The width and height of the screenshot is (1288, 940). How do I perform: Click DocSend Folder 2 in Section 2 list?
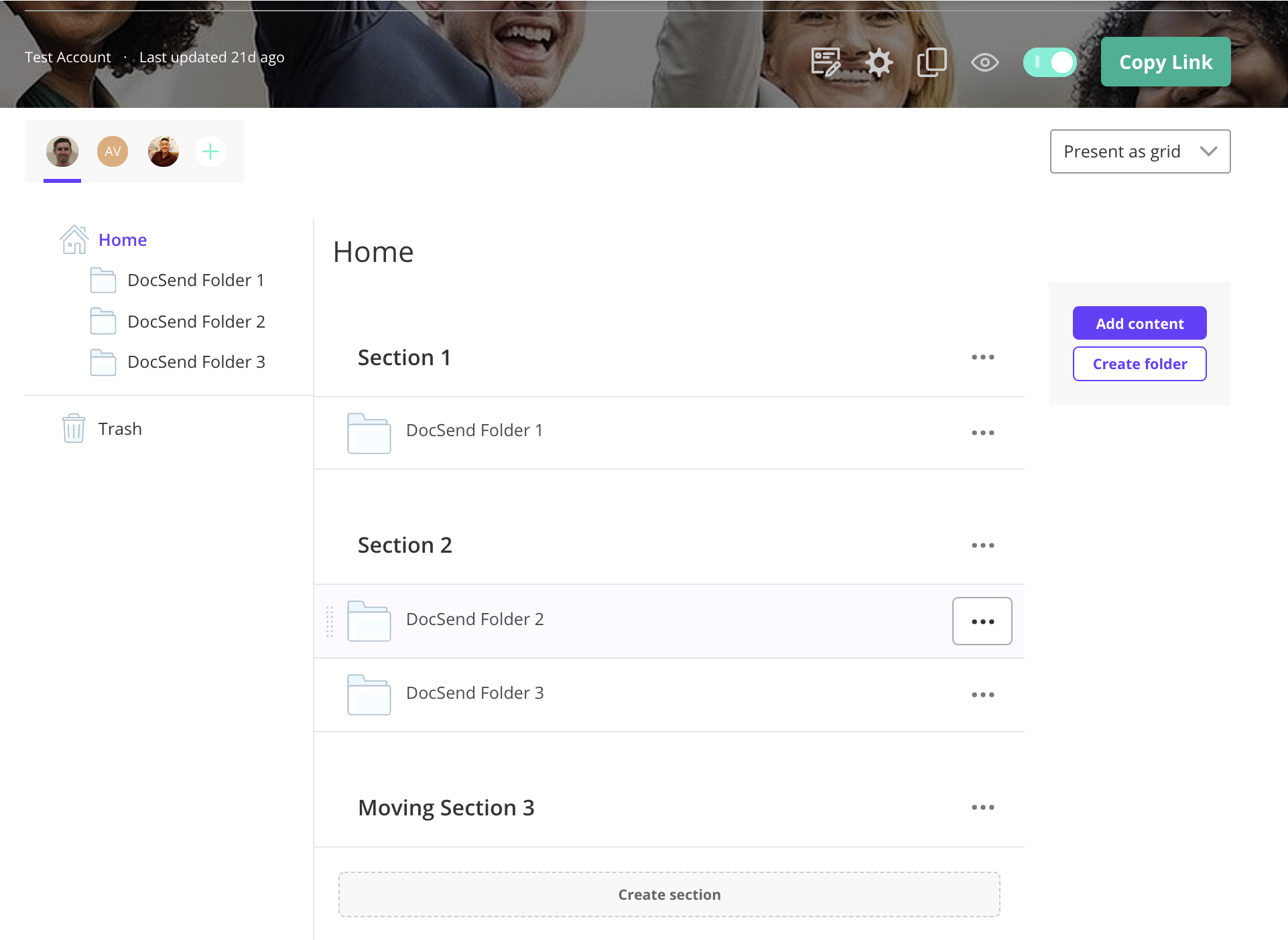pos(475,619)
